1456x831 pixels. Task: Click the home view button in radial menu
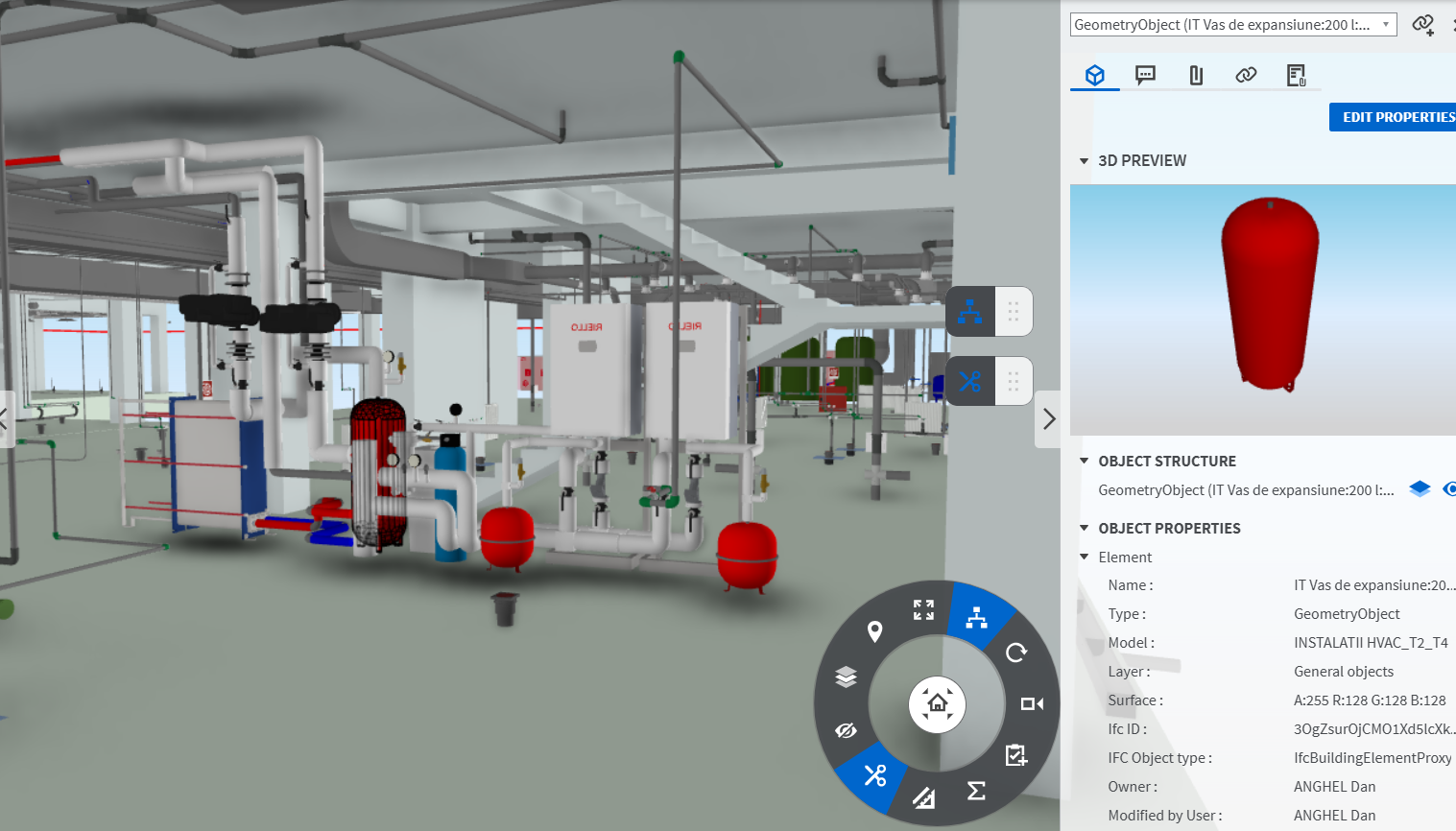tap(937, 704)
